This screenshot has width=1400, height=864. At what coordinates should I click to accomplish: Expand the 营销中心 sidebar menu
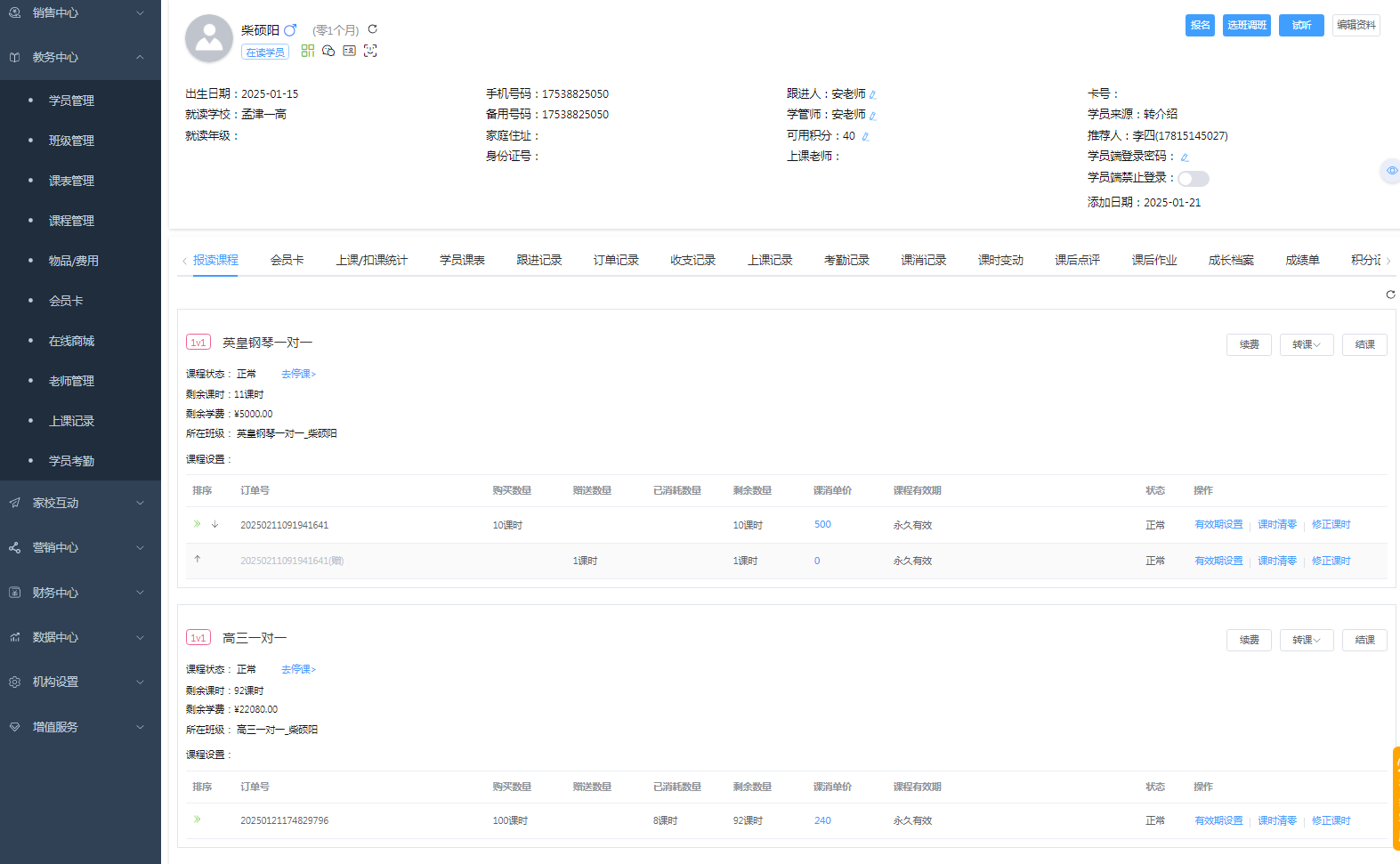(80, 547)
